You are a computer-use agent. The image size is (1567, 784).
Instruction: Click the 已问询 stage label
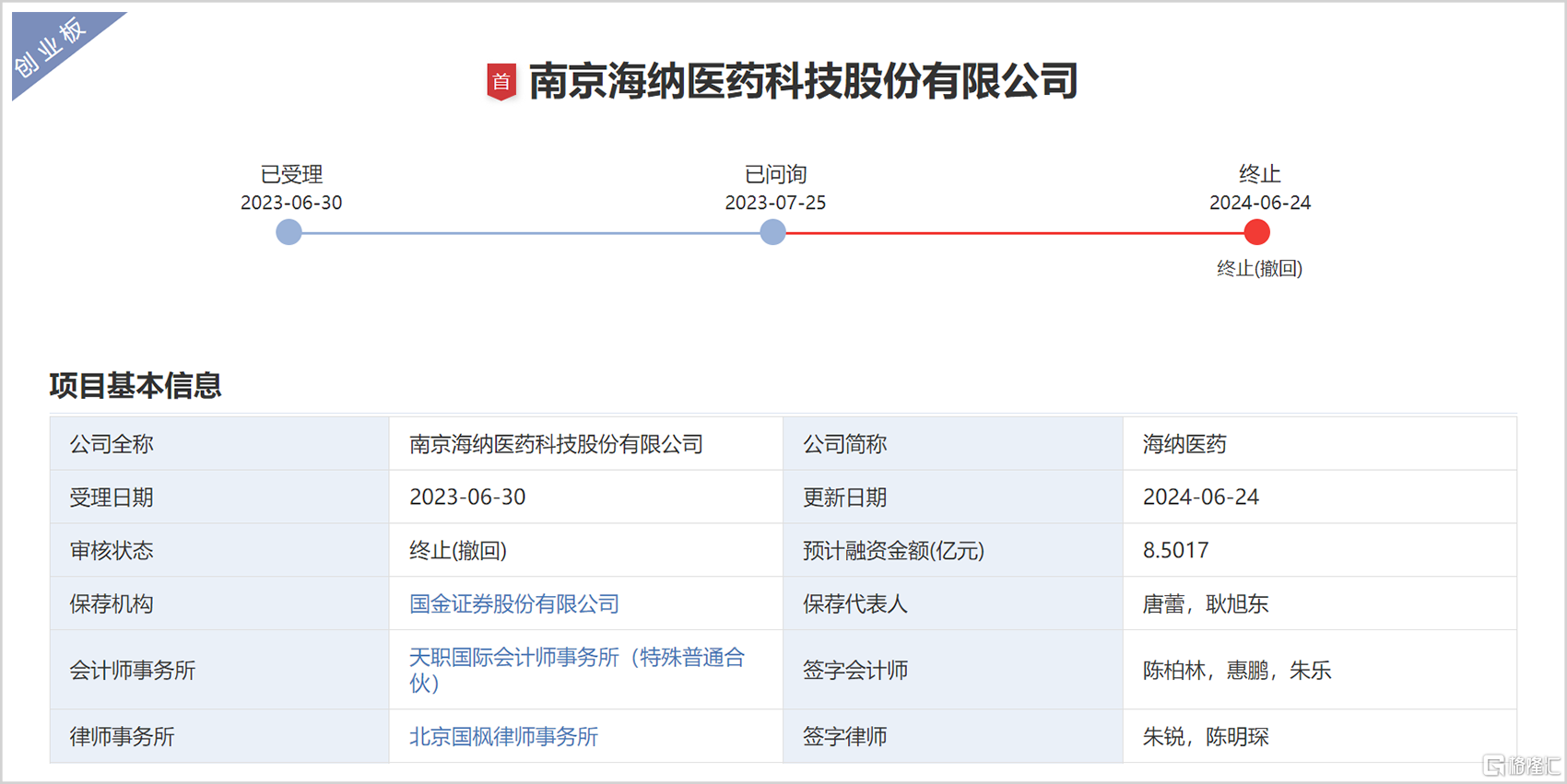pos(775,174)
